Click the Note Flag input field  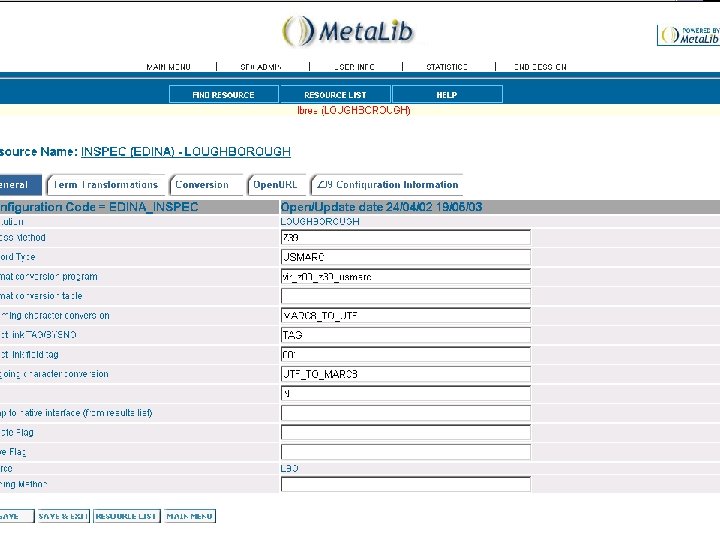[x=405, y=433]
